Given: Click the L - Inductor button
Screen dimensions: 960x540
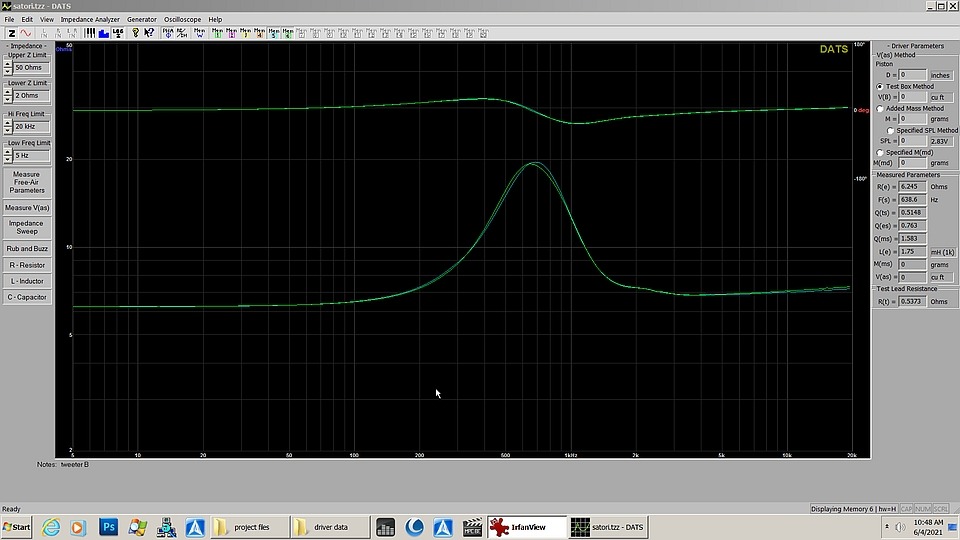Looking at the screenshot, I should pyautogui.click(x=27, y=281).
